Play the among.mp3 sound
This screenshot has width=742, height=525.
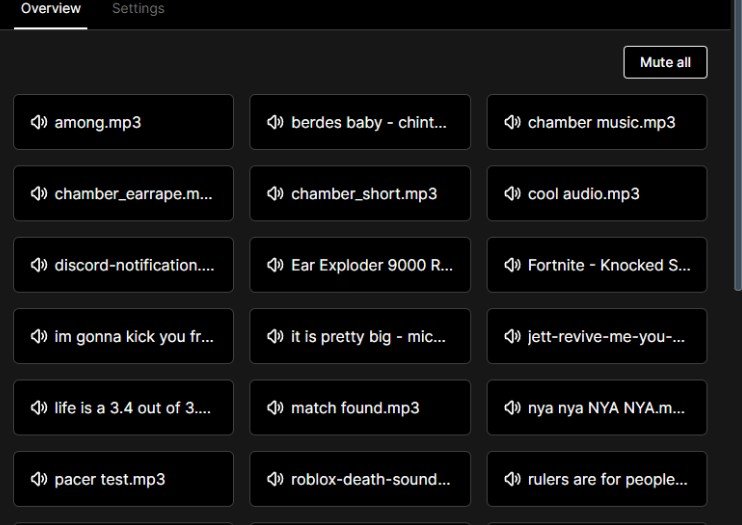(x=124, y=122)
